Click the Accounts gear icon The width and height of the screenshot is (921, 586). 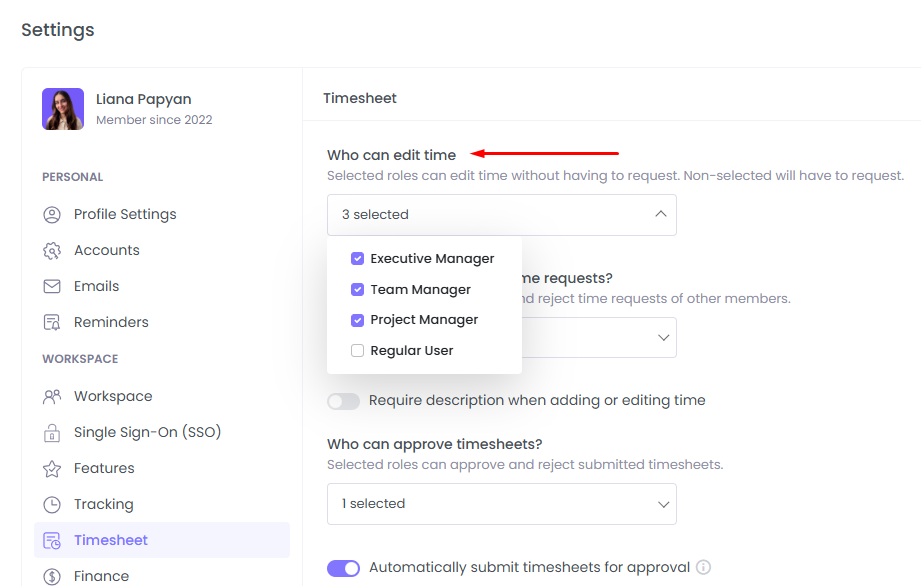point(52,251)
